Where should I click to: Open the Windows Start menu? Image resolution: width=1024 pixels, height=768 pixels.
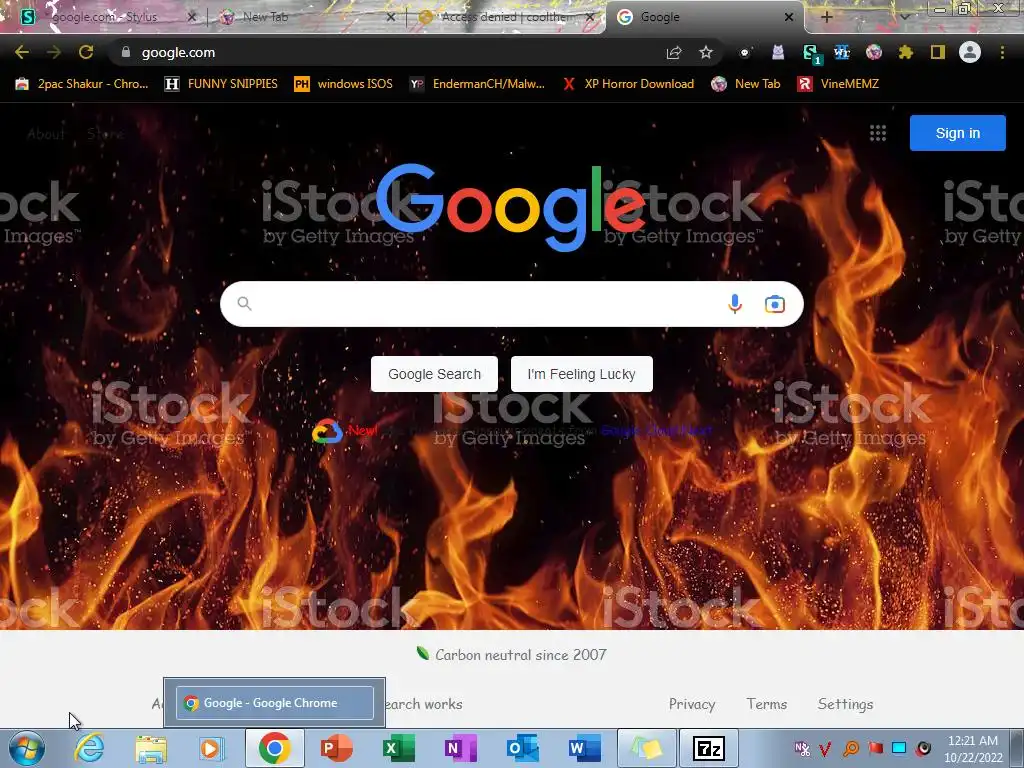point(27,748)
